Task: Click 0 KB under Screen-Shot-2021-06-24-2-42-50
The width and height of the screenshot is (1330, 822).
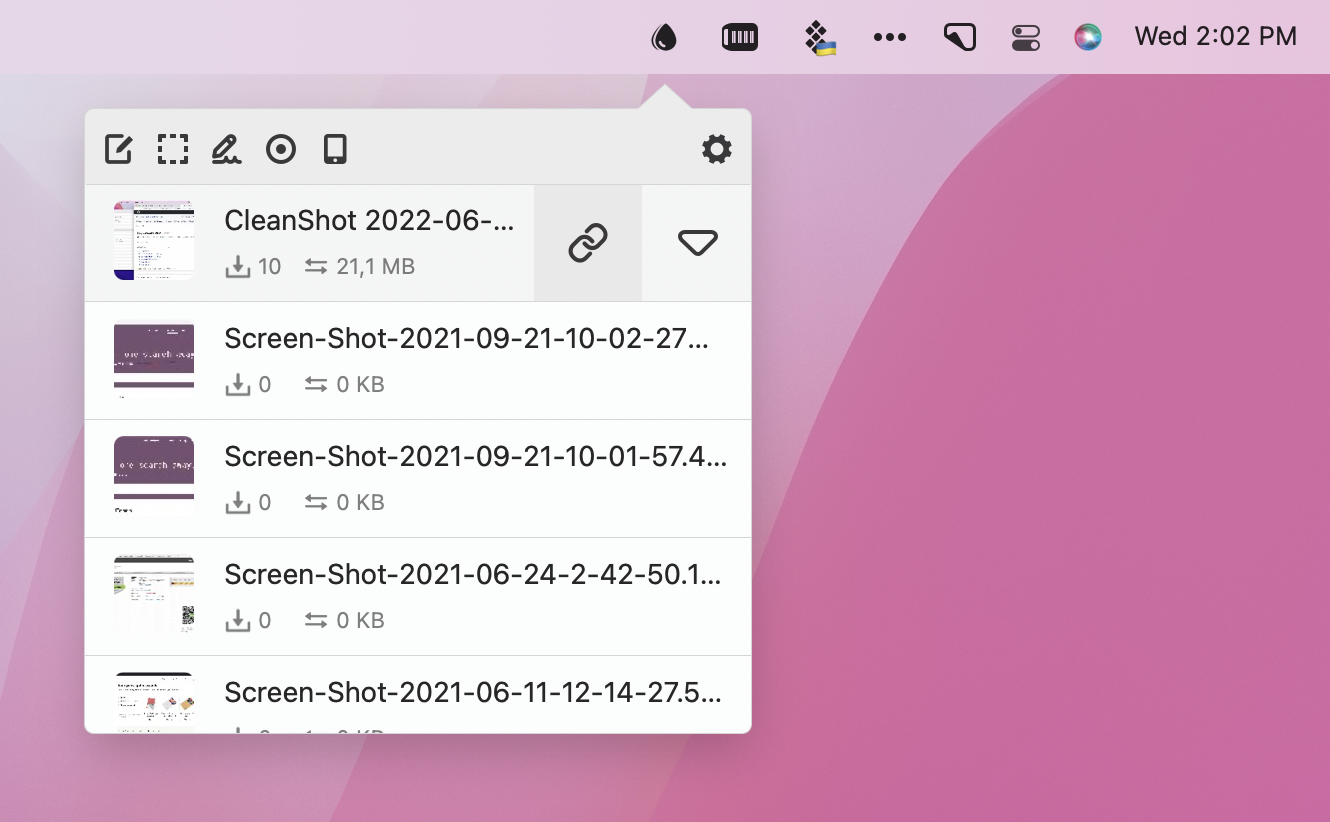Action: pos(360,620)
